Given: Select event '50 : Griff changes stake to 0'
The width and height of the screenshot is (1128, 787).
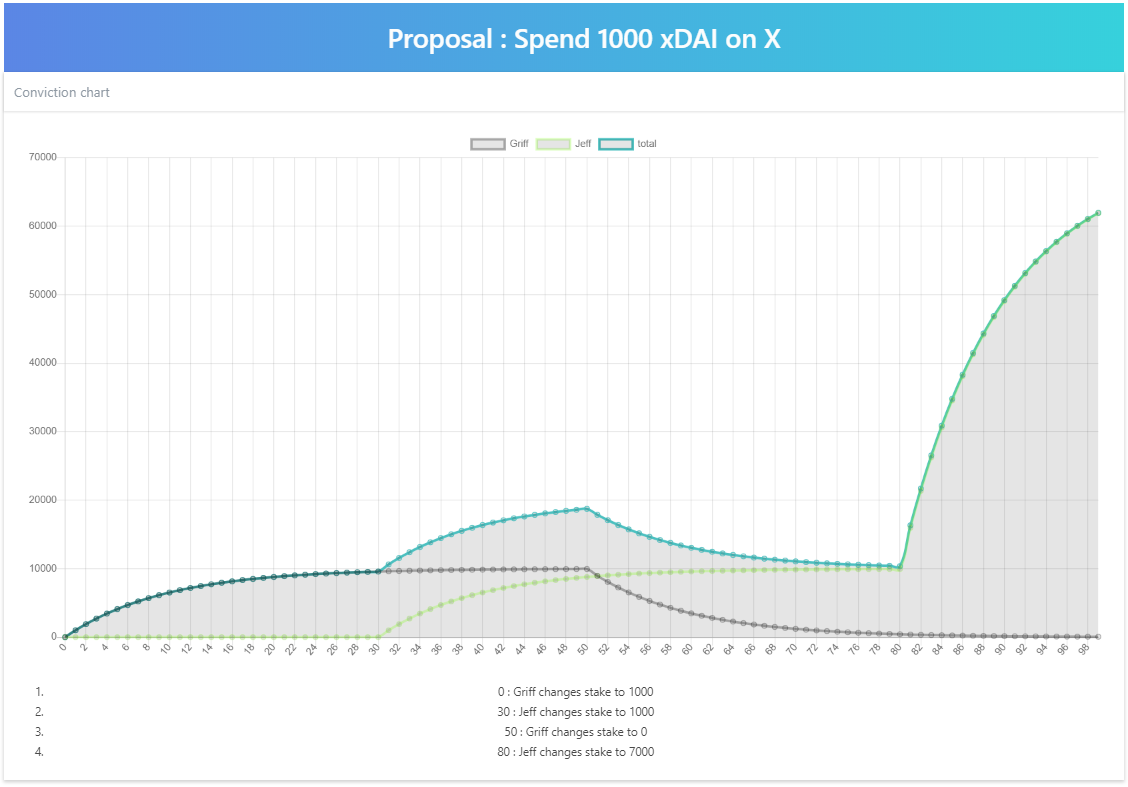Looking at the screenshot, I should [x=575, y=732].
